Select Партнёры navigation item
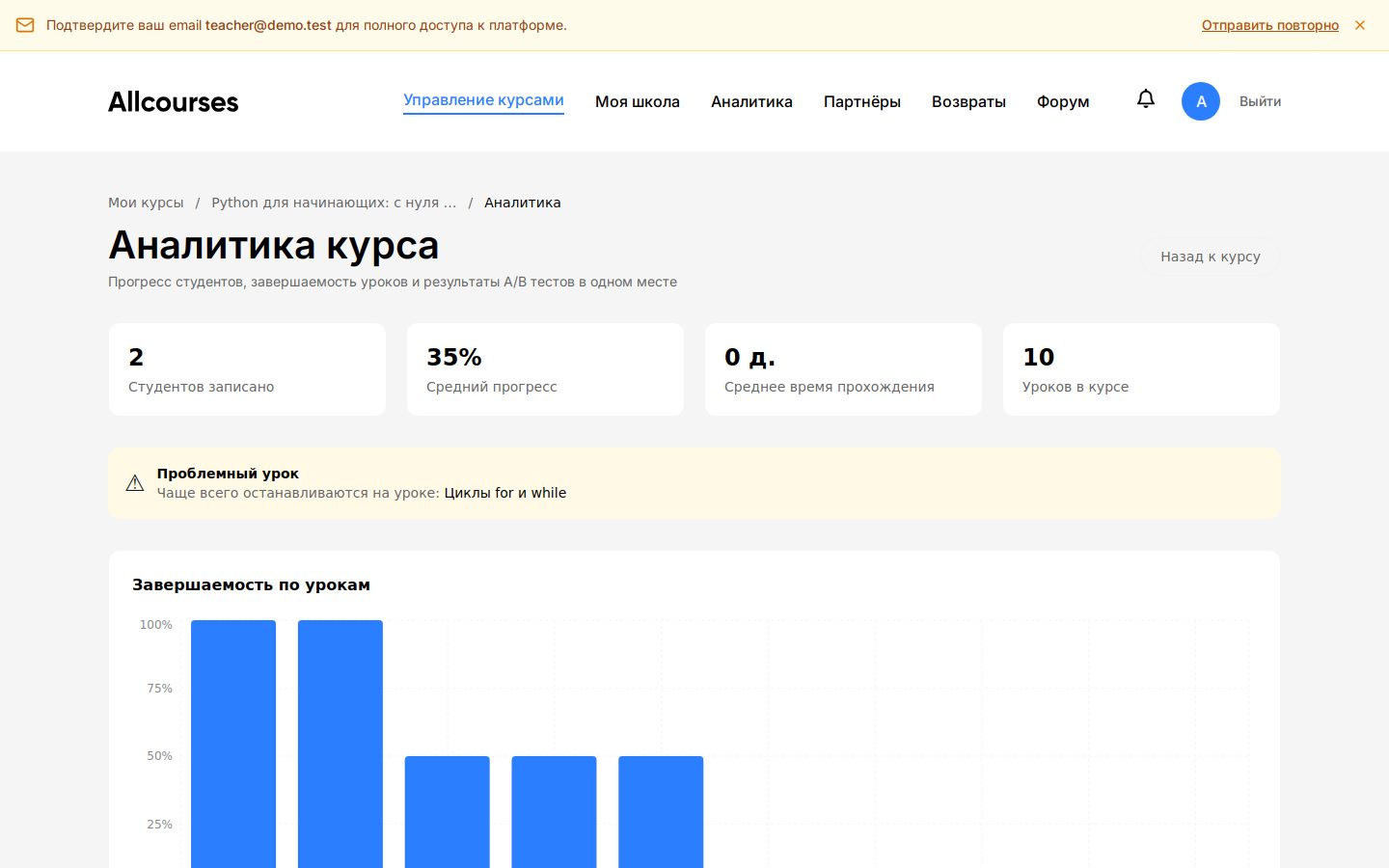Screen dimensions: 1389x868 [x=862, y=101]
